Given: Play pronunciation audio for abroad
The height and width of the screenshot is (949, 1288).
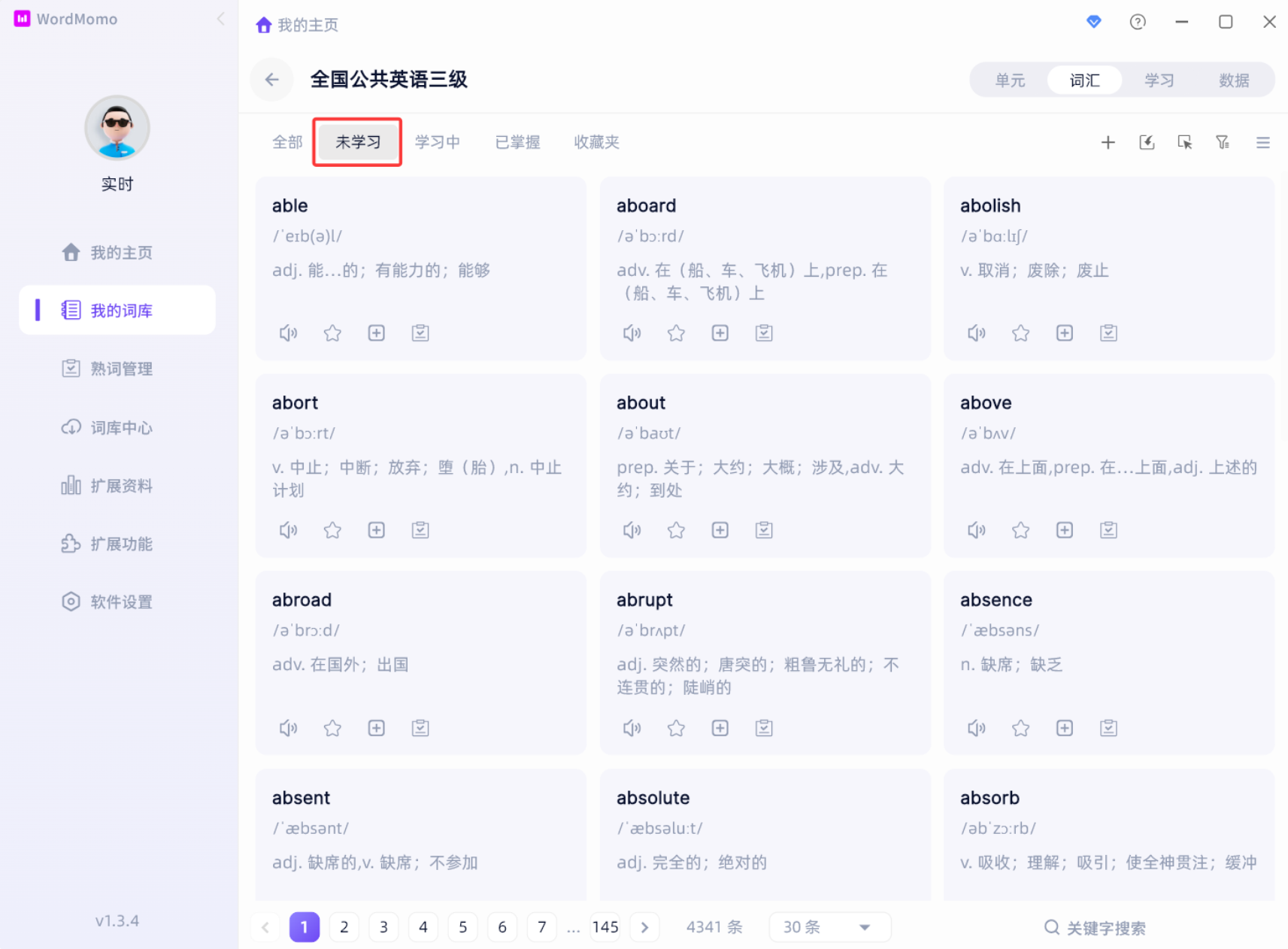Looking at the screenshot, I should 288,728.
